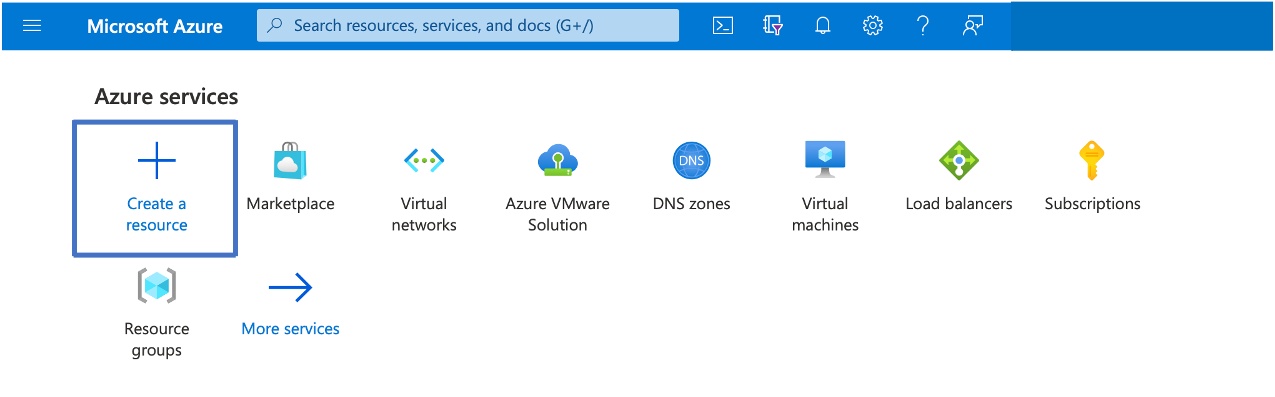The height and width of the screenshot is (397, 1275).
Task: Open Subscriptions key icon
Action: (1092, 160)
